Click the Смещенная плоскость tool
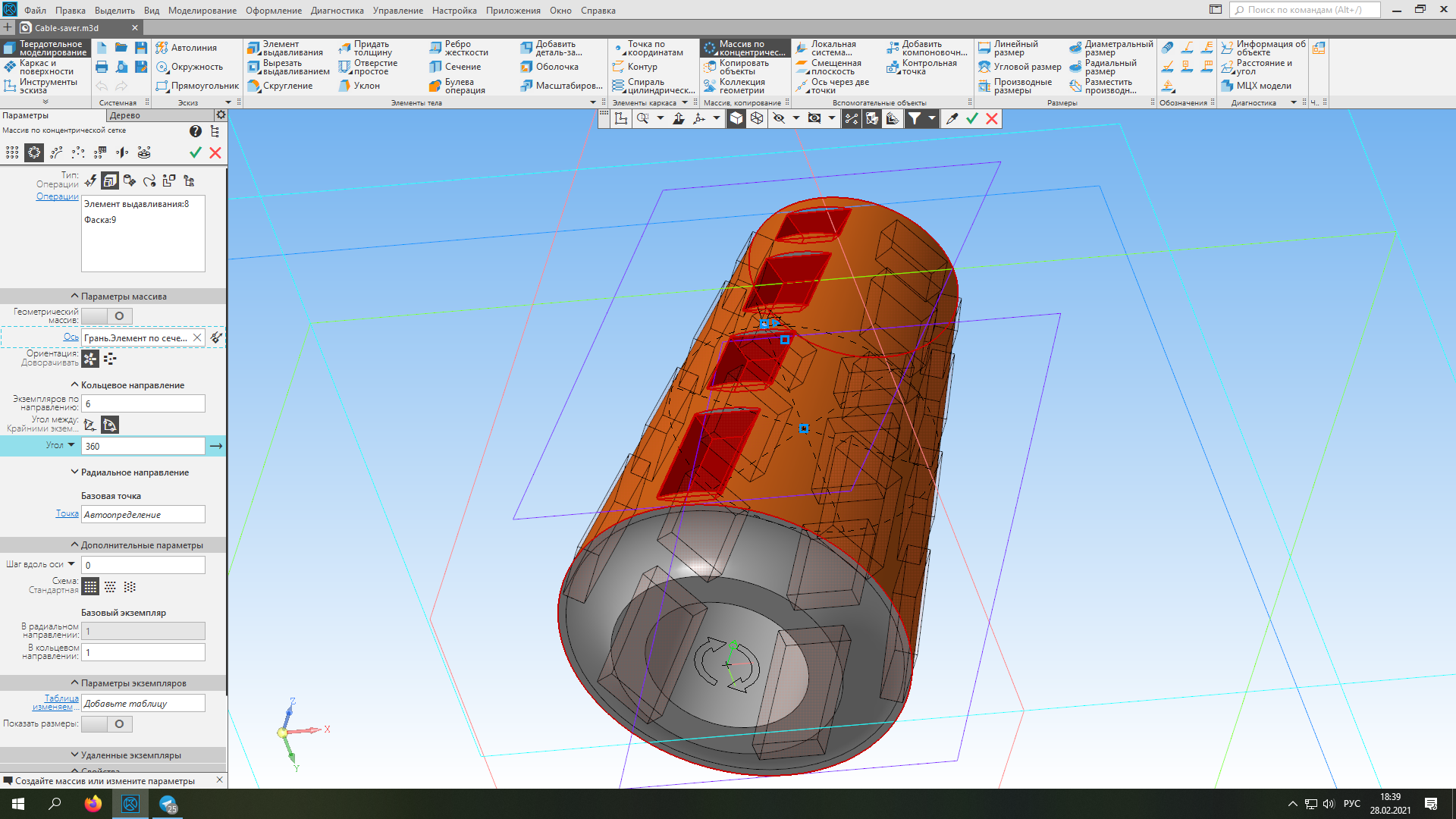Screen dimensions: 1456x819 [828, 67]
